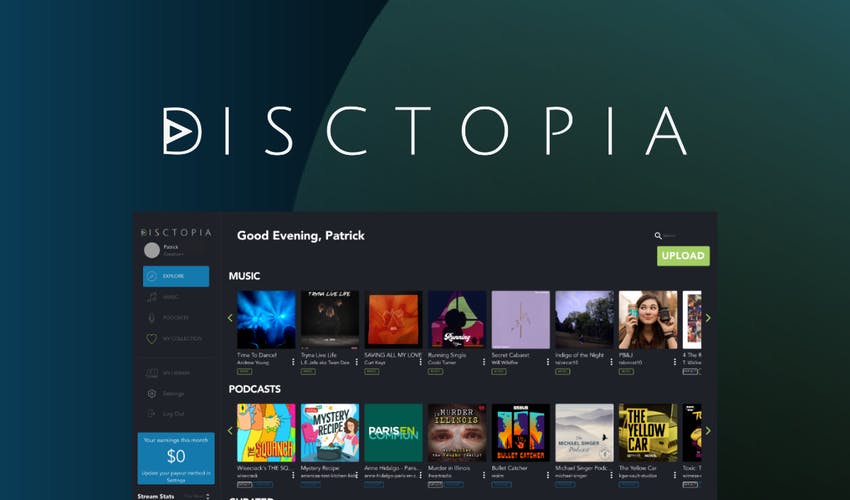Click Time To Dance song title

256,355
